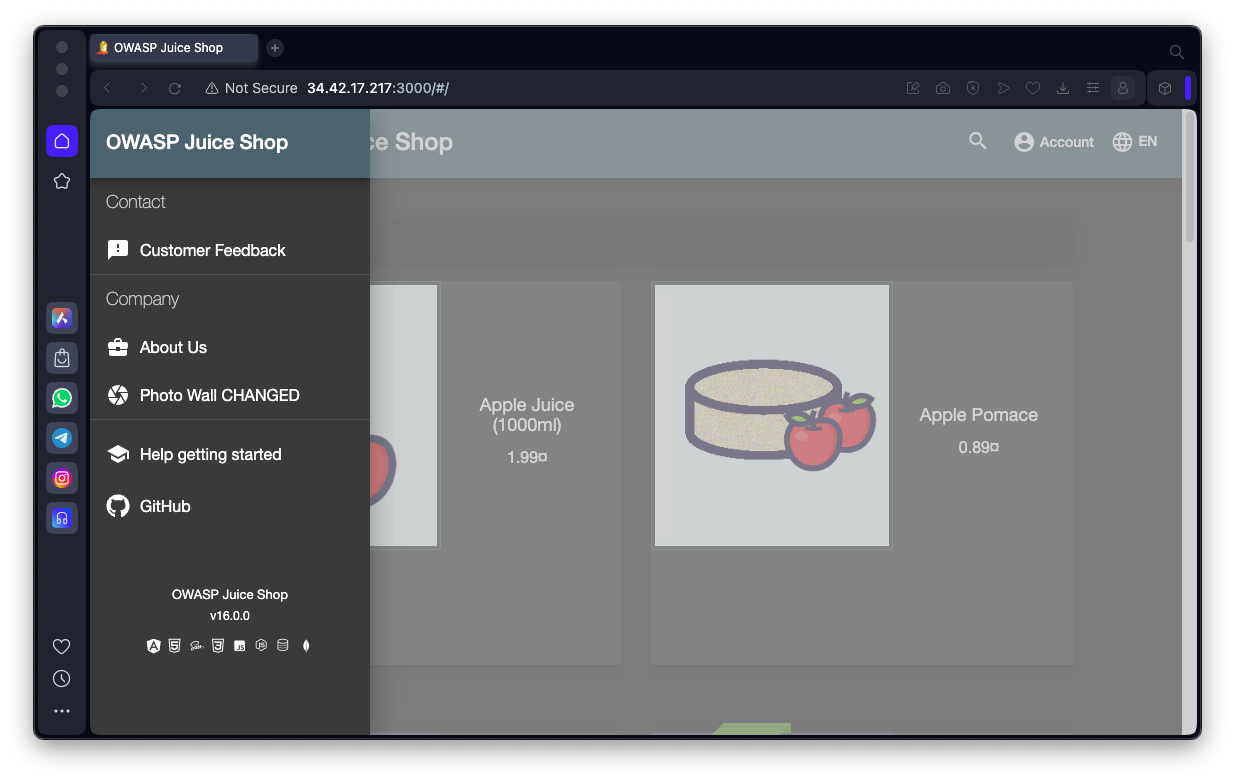Click the pinboard edit icon in address bar
The width and height of the screenshot is (1235, 781).
913,88
